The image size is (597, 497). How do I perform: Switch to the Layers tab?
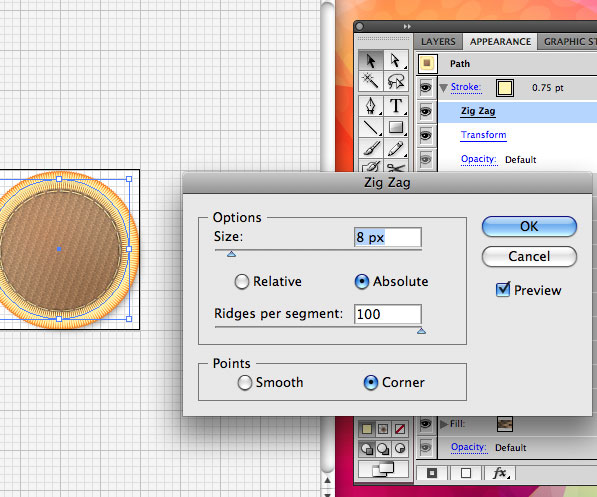[438, 42]
